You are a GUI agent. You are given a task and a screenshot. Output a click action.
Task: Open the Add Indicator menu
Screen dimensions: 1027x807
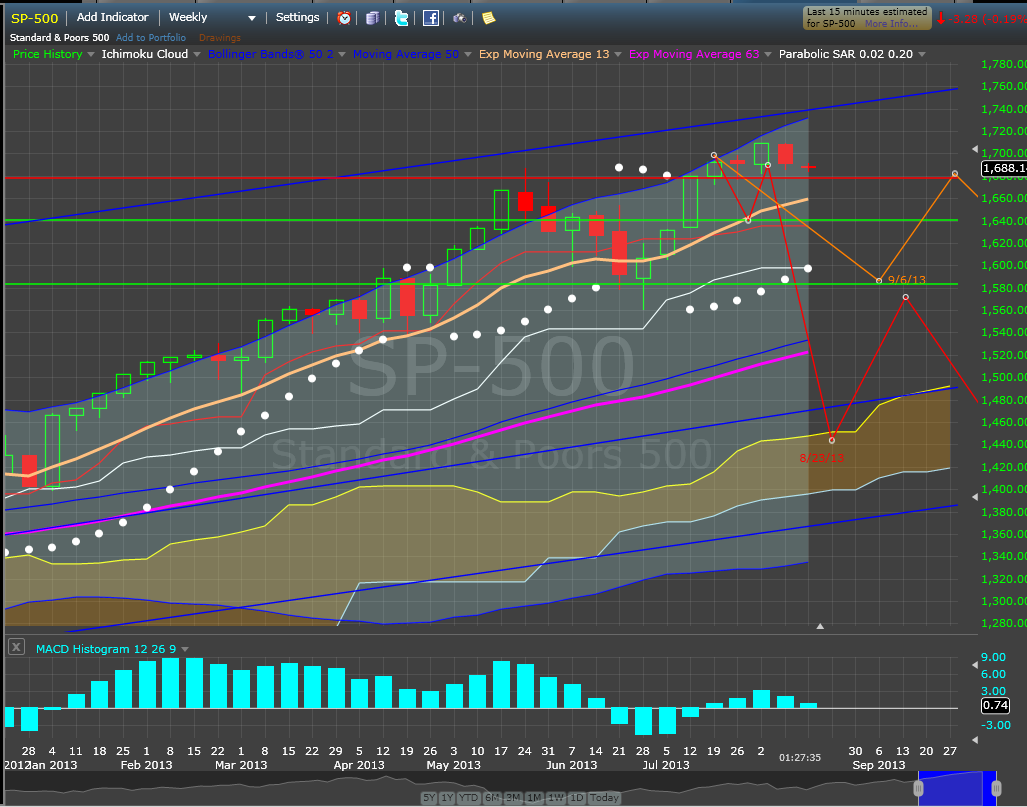pyautogui.click(x=113, y=18)
